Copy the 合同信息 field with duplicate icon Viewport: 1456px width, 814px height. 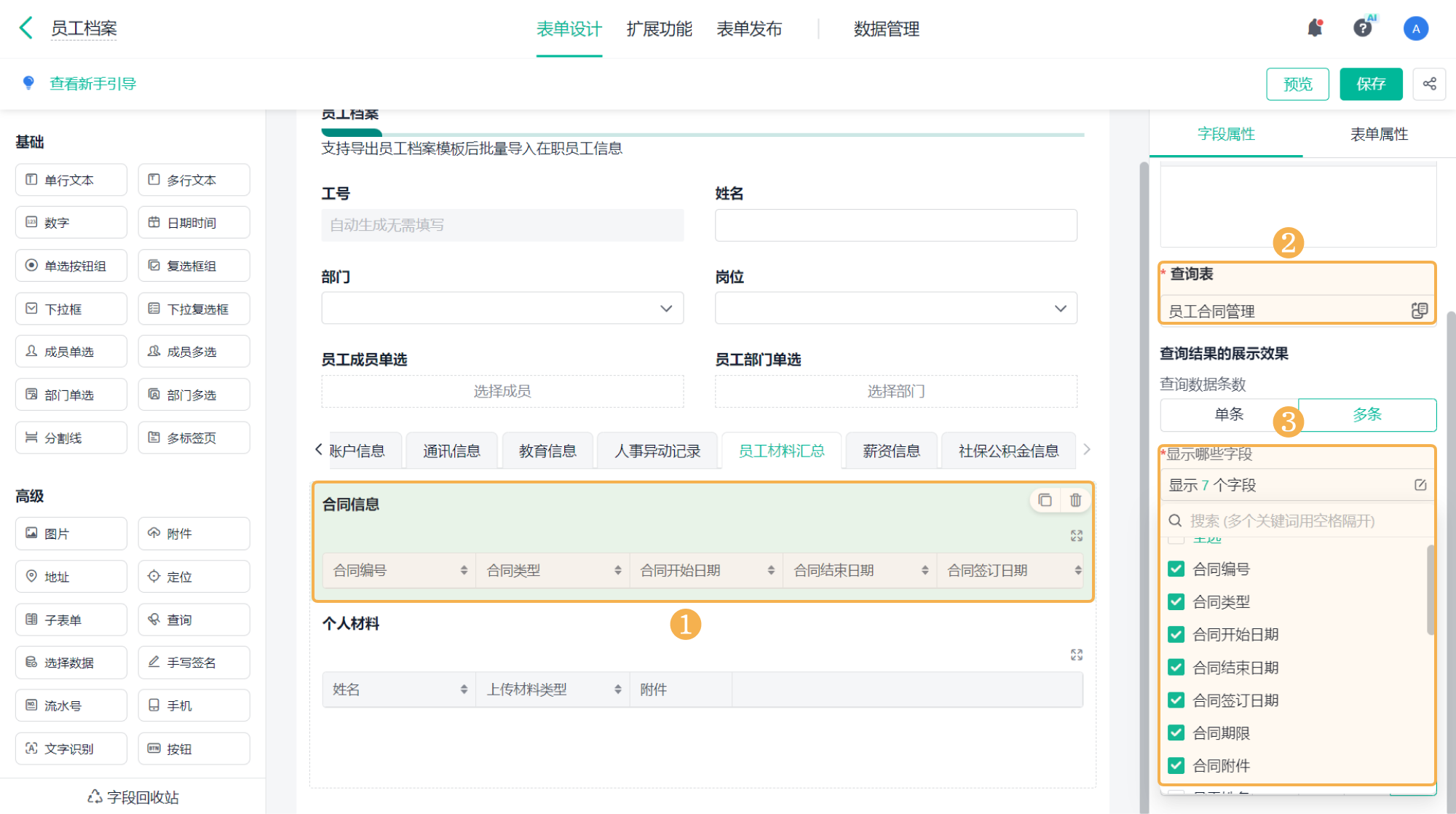(1045, 500)
